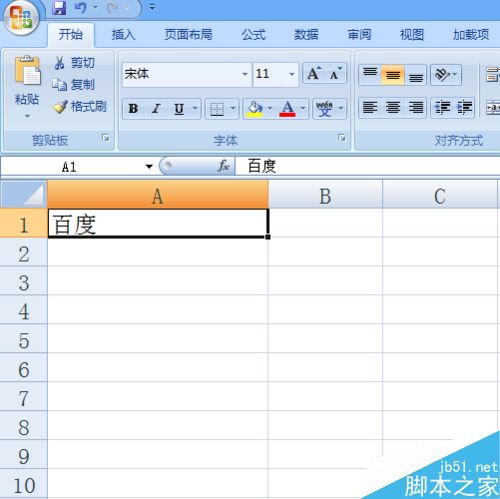The image size is (500, 499).
Task: Open the 公式 tab
Action: tap(254, 34)
